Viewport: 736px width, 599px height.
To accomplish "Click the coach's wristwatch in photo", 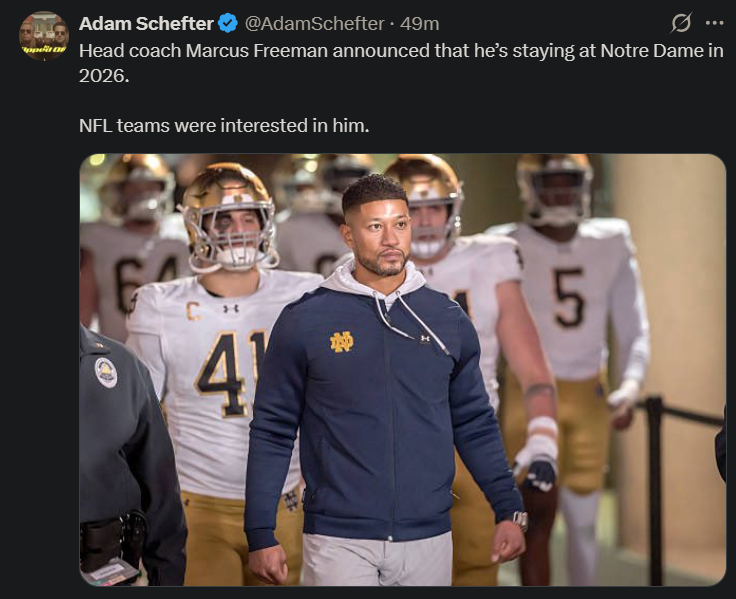I will point(520,520).
